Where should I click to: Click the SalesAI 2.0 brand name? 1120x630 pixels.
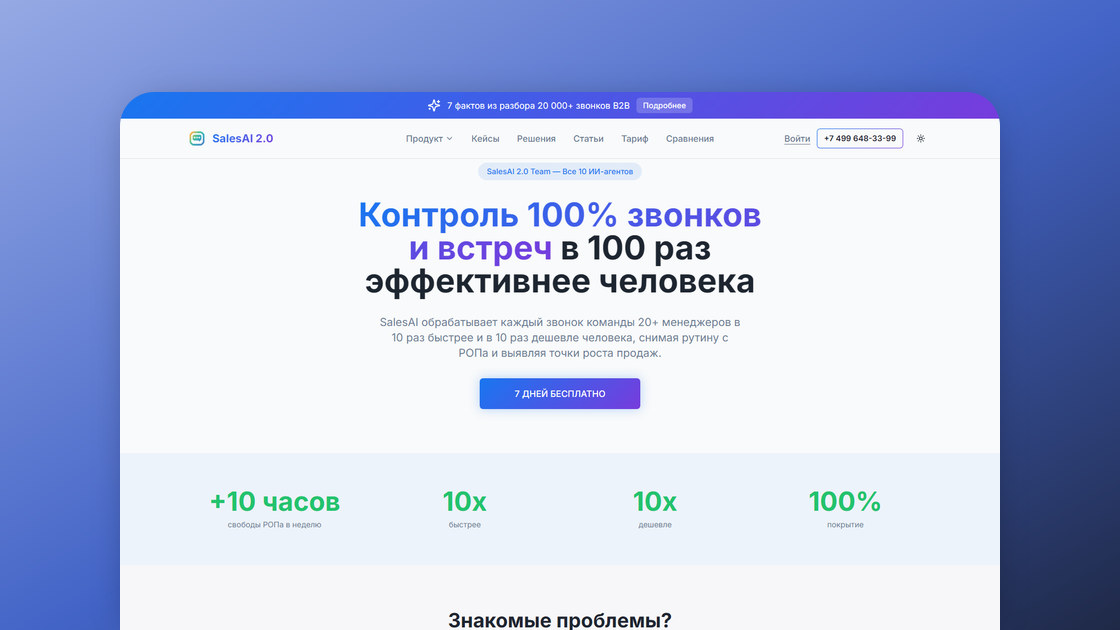click(x=242, y=139)
